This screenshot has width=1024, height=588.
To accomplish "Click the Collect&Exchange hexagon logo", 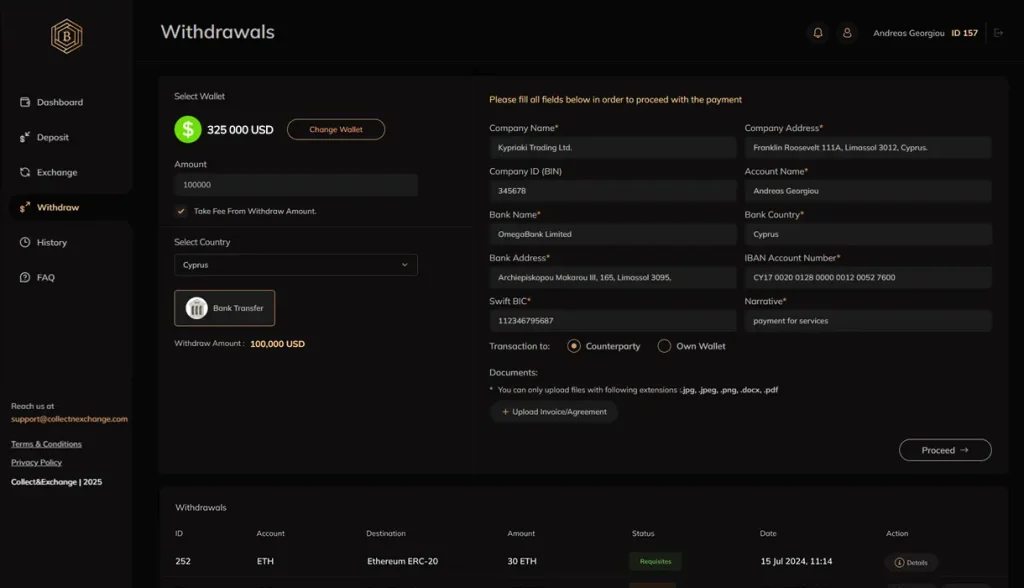I will point(66,37).
